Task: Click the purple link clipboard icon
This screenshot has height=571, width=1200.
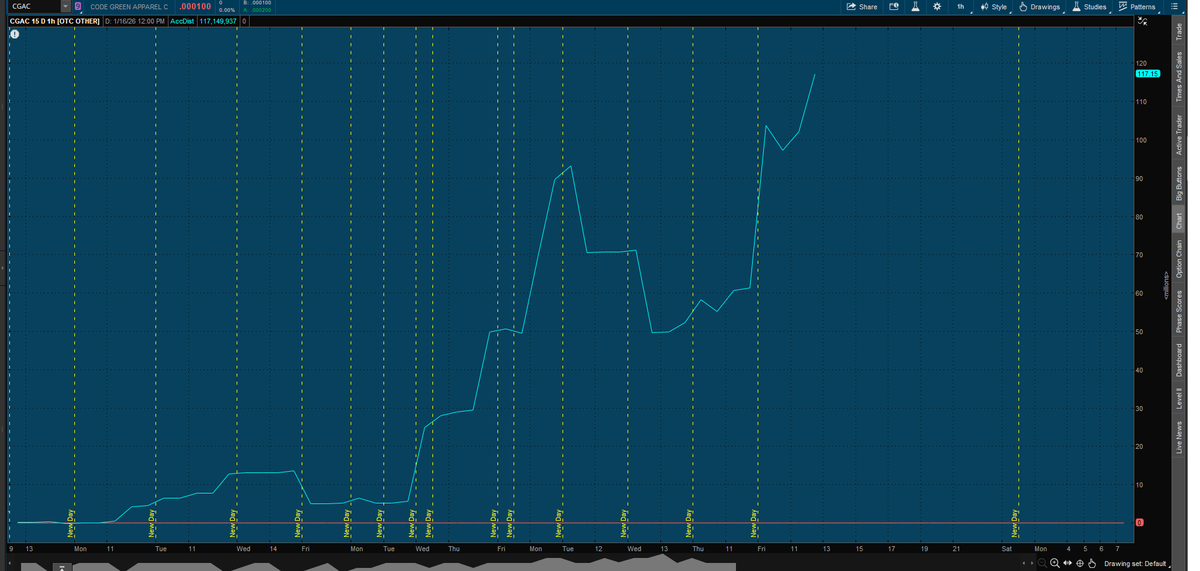Action: click(x=78, y=7)
